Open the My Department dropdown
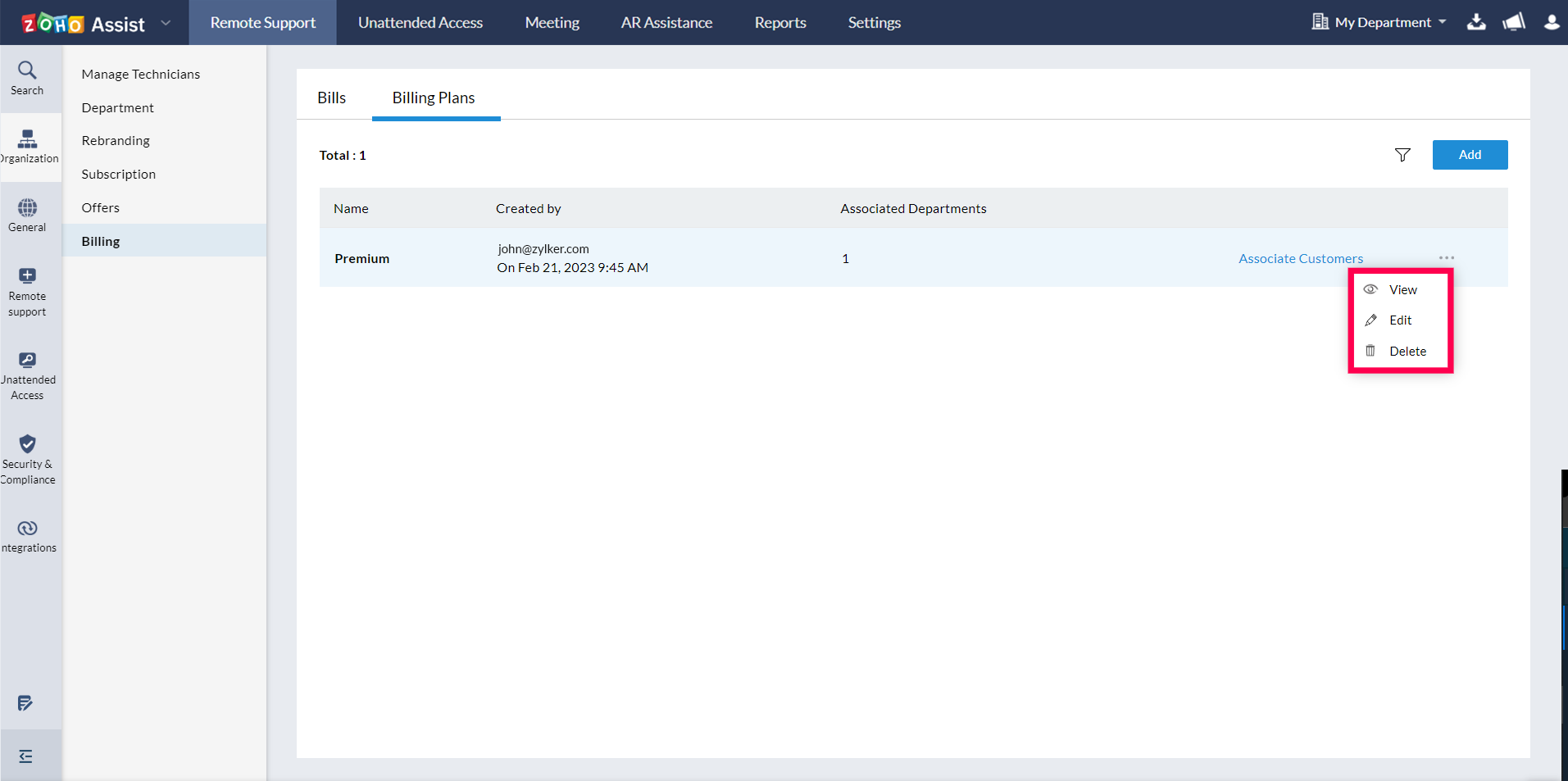1568x781 pixels. (x=1378, y=22)
